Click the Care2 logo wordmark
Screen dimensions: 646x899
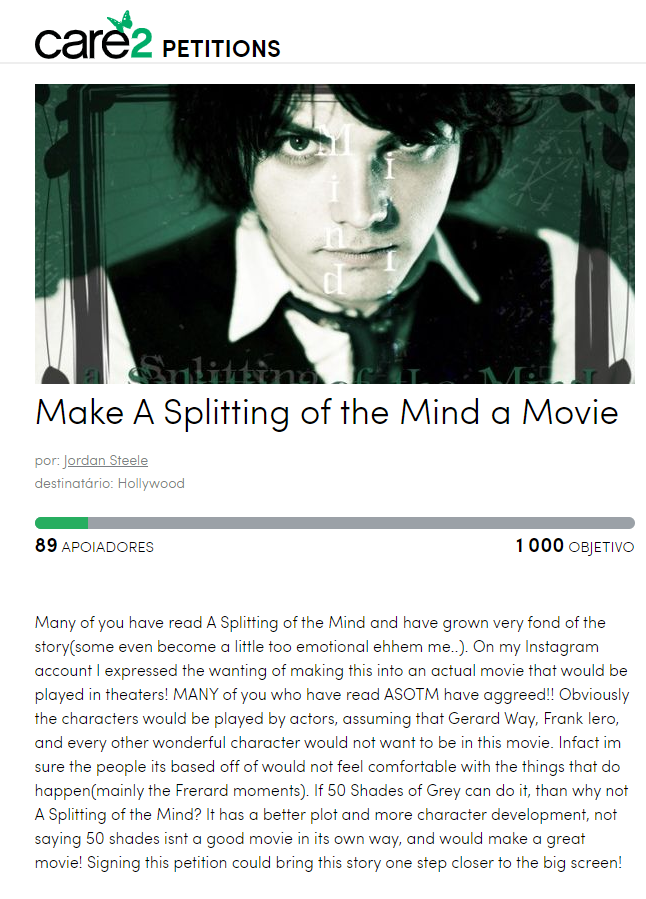(93, 37)
